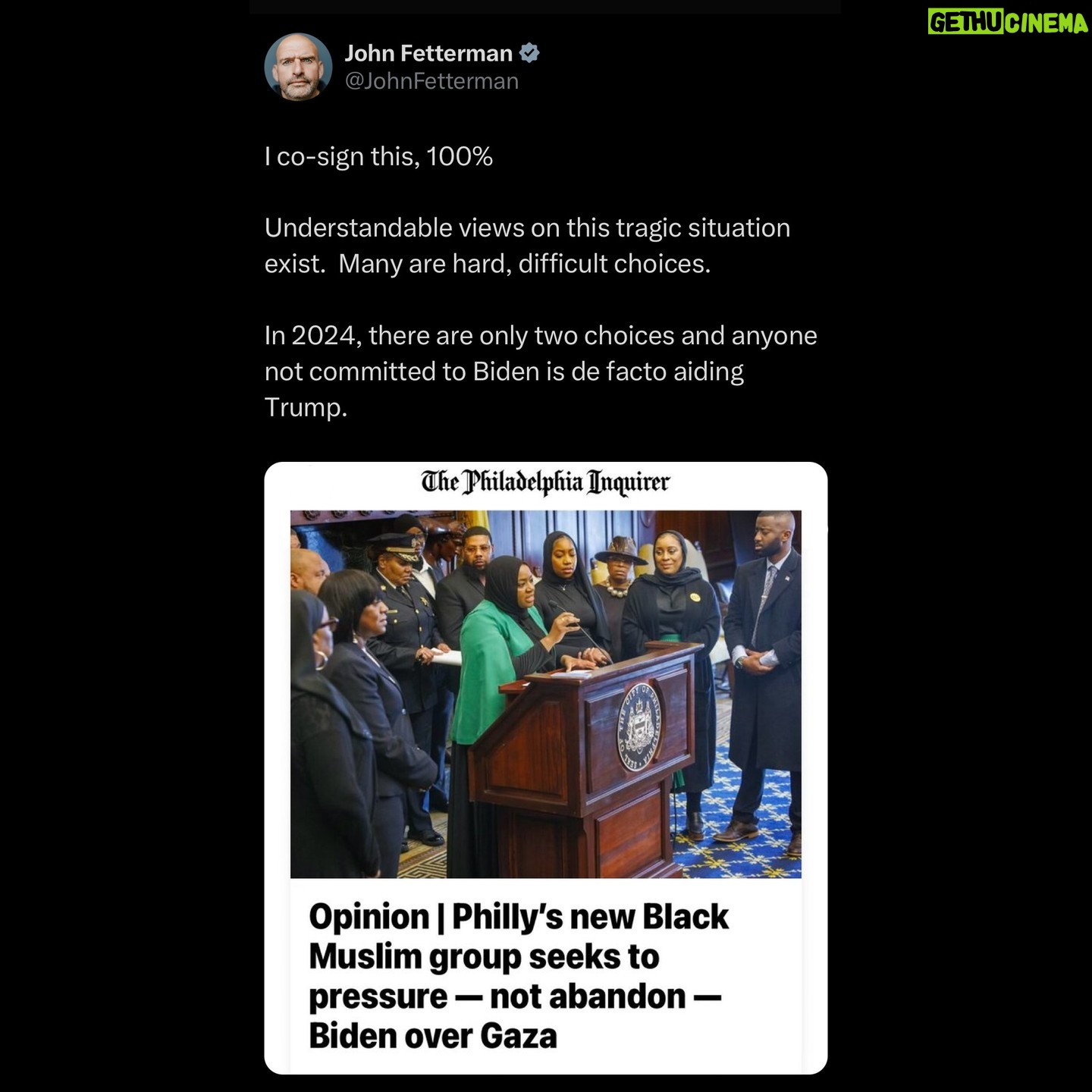Screen dimensions: 1092x1092
Task: Click the word 'Opinion' in the headline
Action: click(x=369, y=917)
